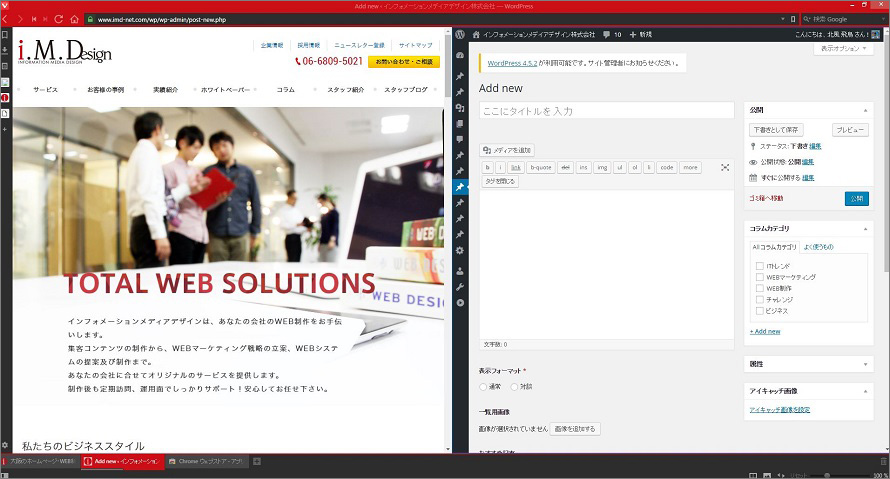Screen dimensions: 890x479
Task: Open the address bar history dropdown
Action: pyautogui.click(x=783, y=19)
